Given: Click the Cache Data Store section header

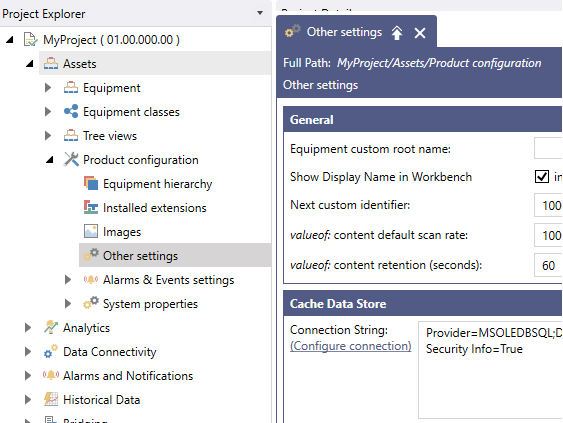Looking at the screenshot, I should (423, 303).
